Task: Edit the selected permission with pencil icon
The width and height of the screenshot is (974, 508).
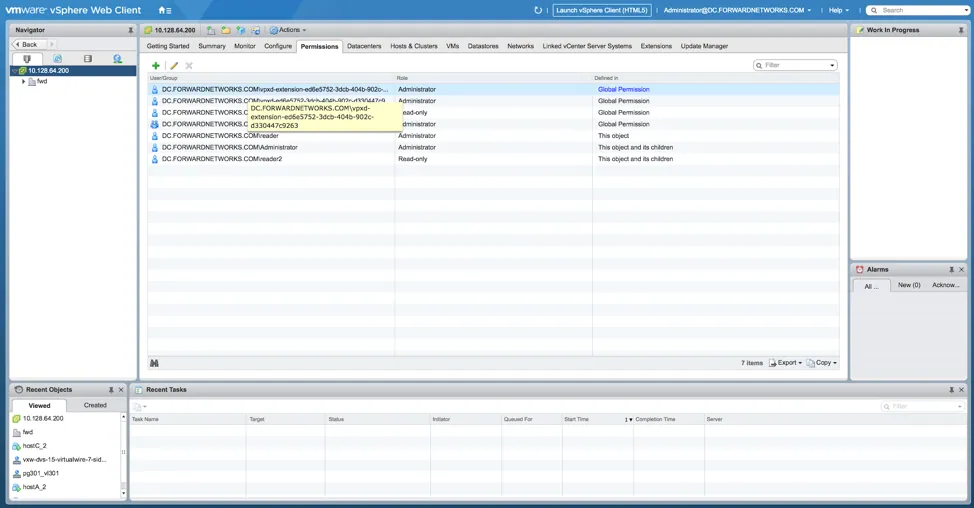Action: [x=174, y=65]
